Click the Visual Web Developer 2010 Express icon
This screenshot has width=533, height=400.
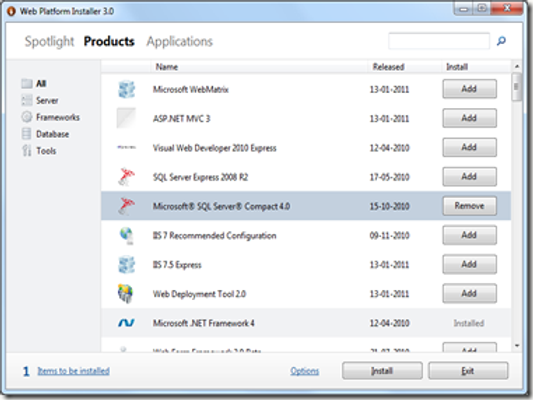tap(126, 147)
